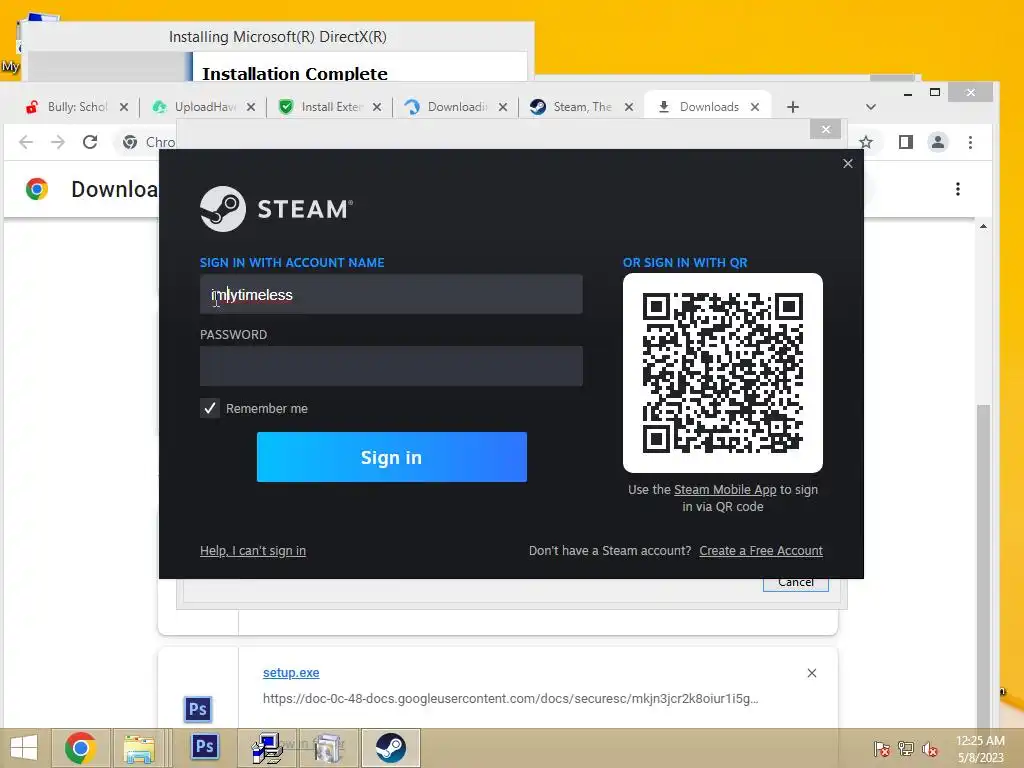Screen dimensions: 1024x768
Task: Bookmark this page with star icon
Action: tap(866, 142)
